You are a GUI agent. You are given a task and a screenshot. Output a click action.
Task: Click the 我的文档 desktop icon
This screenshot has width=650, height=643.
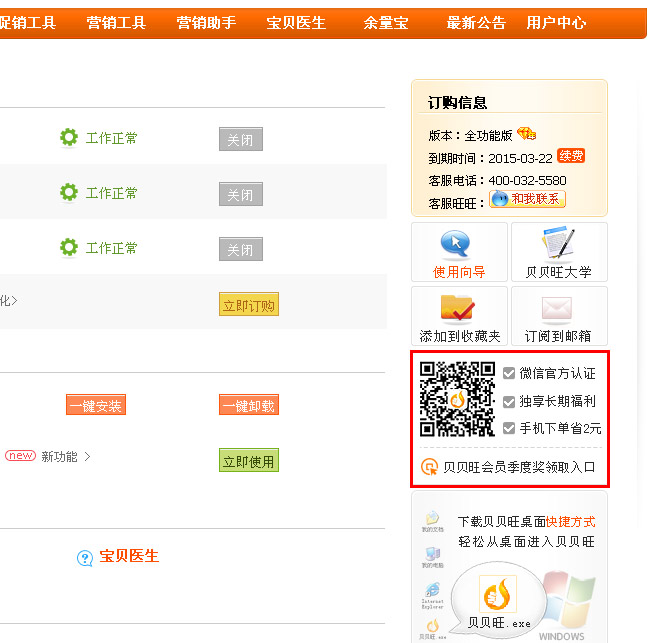[432, 521]
